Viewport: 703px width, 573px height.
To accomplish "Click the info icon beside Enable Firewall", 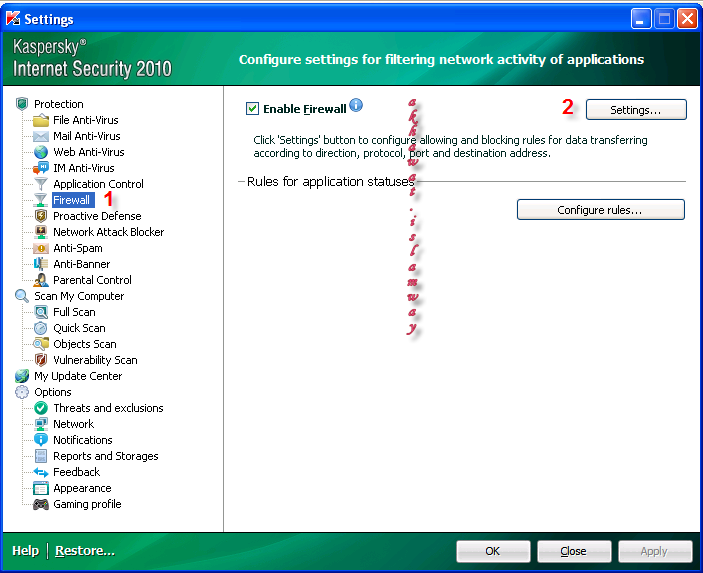I will pos(356,105).
